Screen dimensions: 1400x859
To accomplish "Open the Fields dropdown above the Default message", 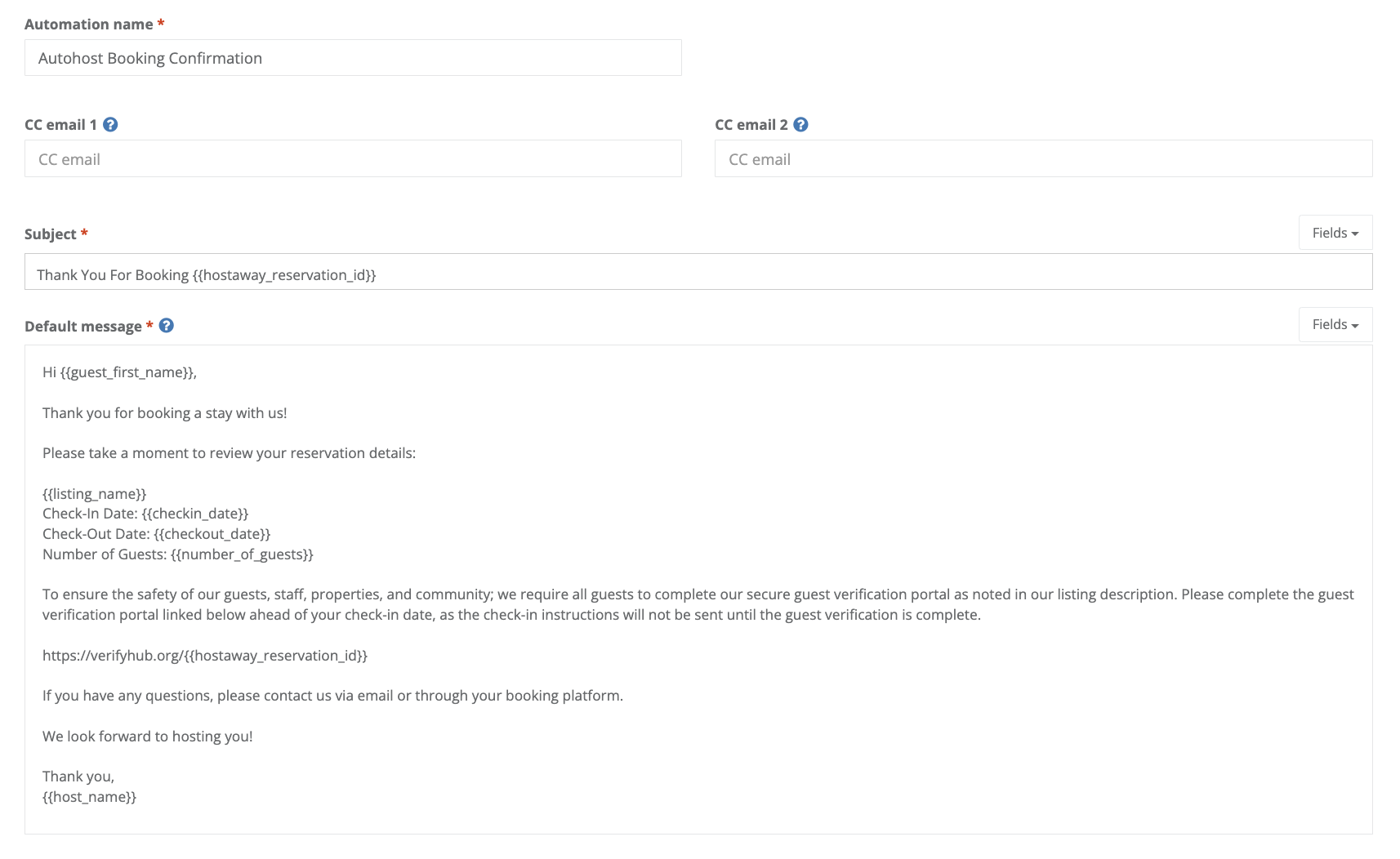I will (1335, 324).
